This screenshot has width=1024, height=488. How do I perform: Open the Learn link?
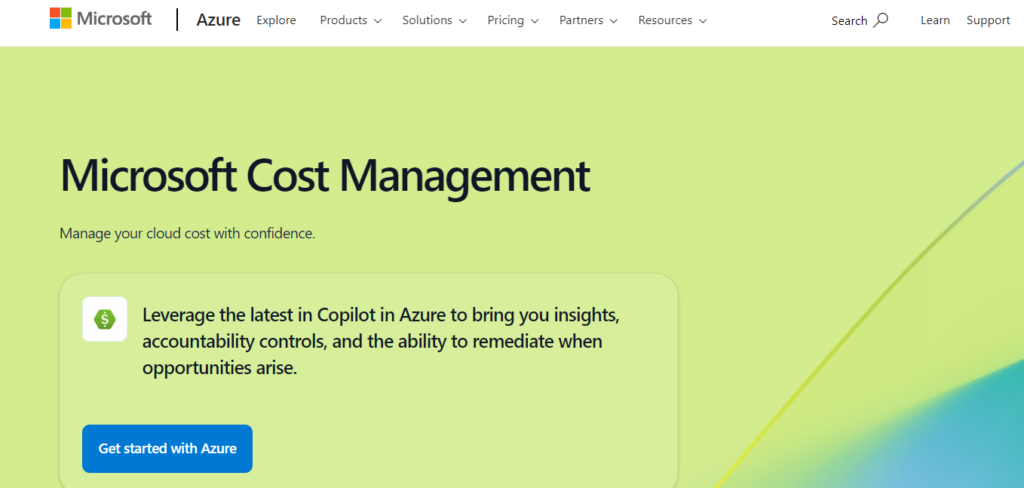pos(935,20)
